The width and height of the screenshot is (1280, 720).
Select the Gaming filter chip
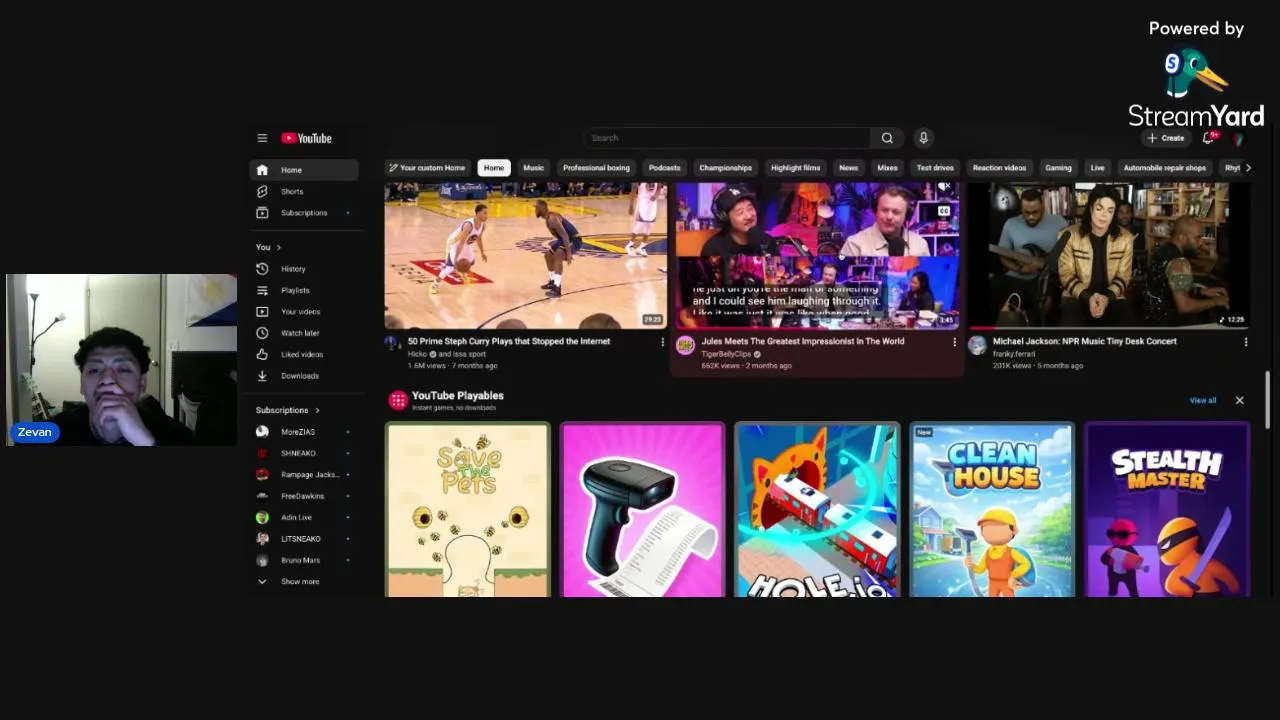point(1058,168)
